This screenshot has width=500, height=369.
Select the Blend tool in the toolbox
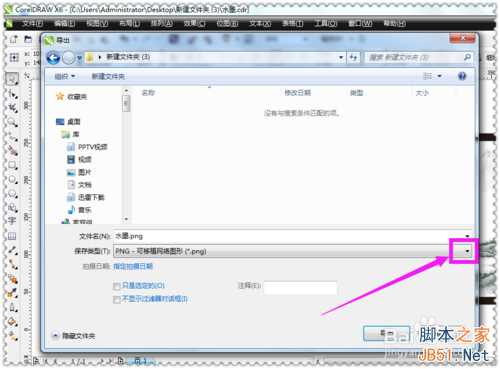coord(12,278)
